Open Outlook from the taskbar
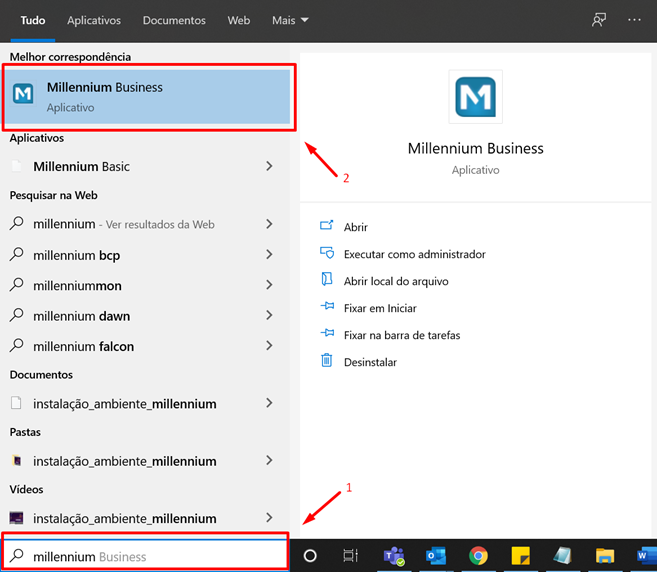This screenshot has height=572, width=657. (436, 556)
